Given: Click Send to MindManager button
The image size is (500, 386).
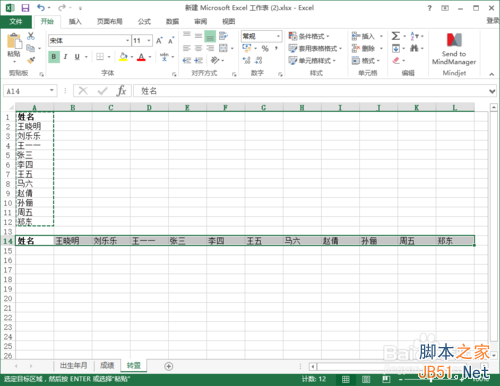Looking at the screenshot, I should [454, 49].
